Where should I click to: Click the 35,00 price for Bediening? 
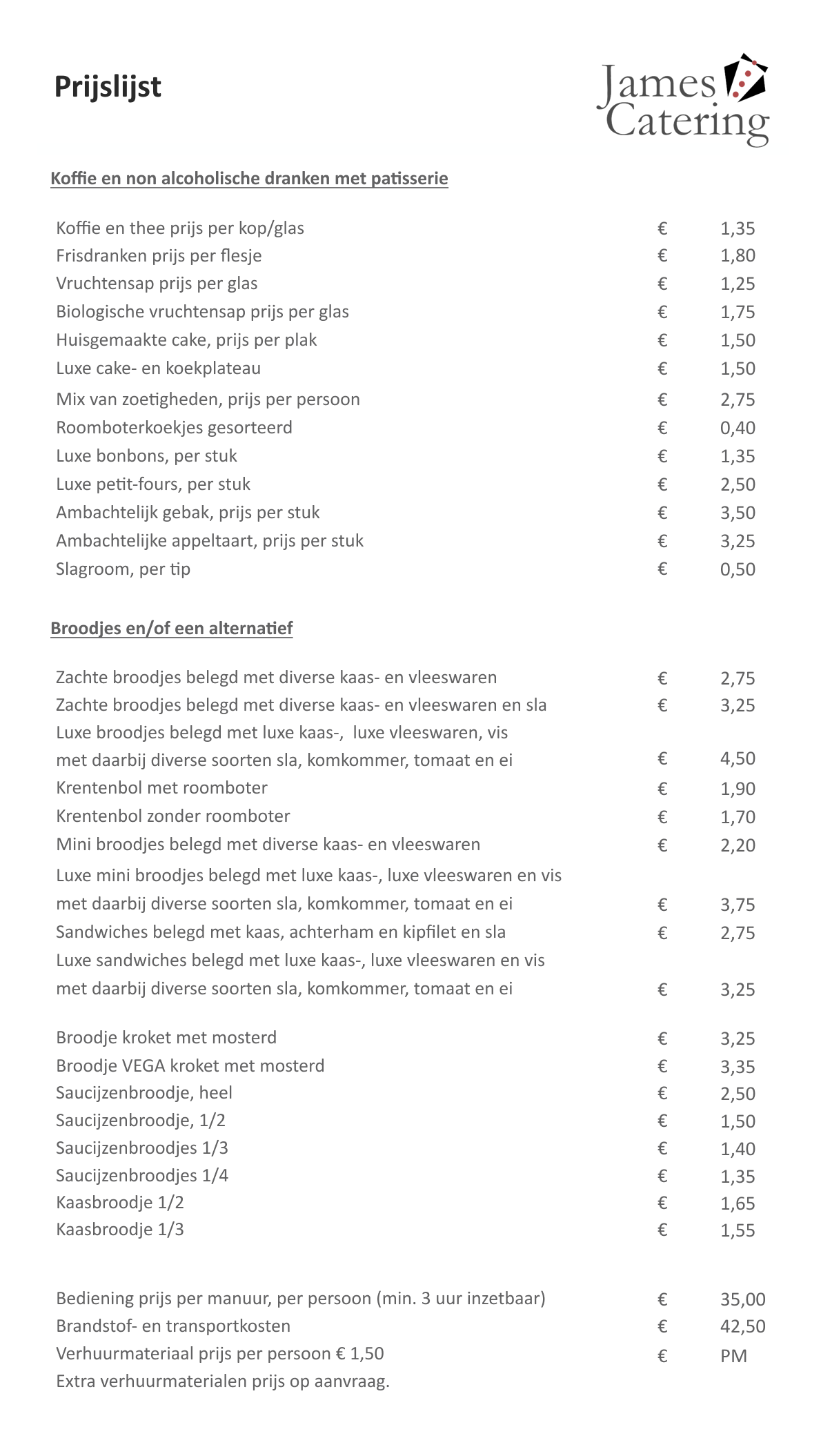742,1299
